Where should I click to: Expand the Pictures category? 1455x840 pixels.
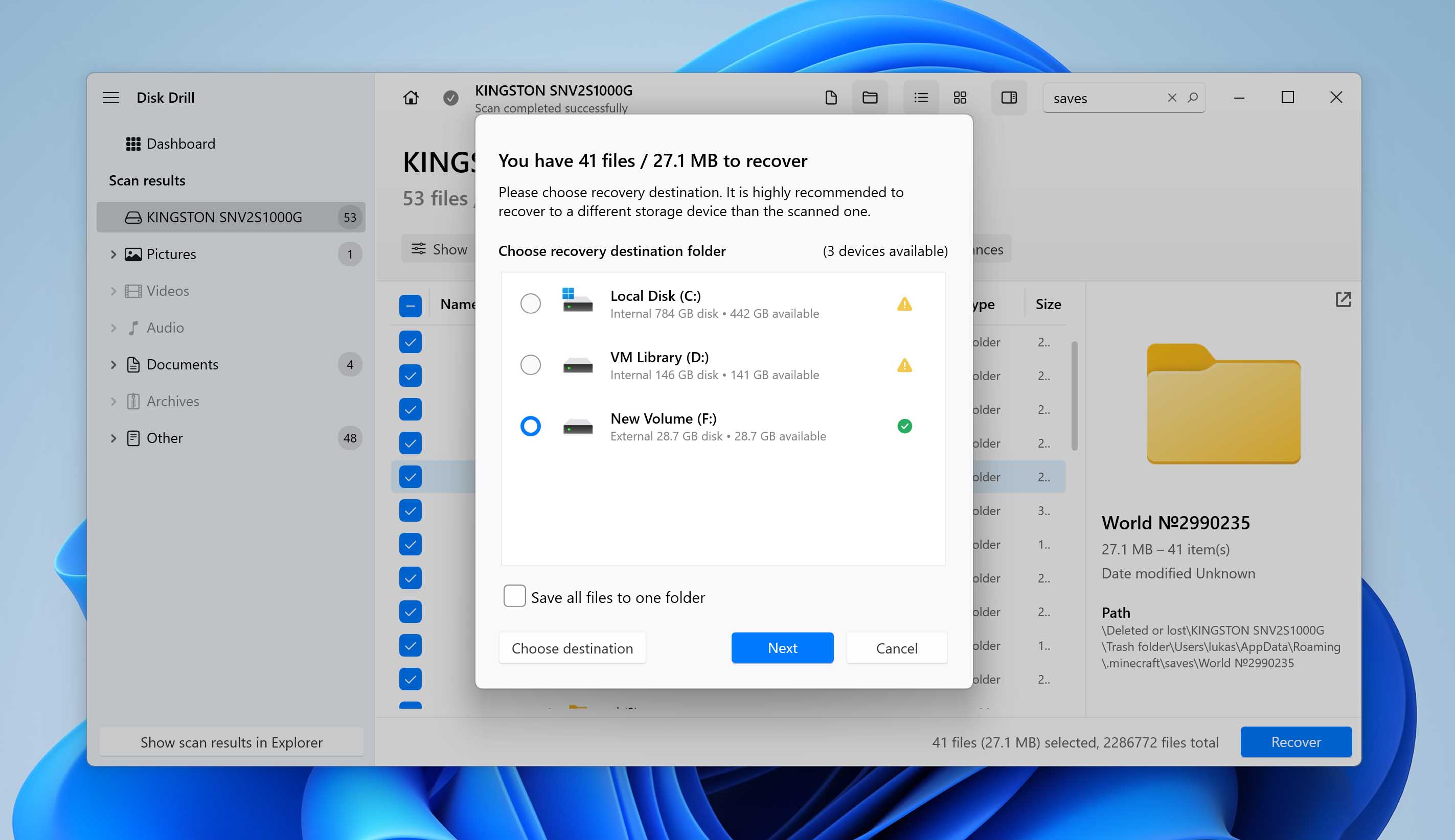tap(113, 254)
